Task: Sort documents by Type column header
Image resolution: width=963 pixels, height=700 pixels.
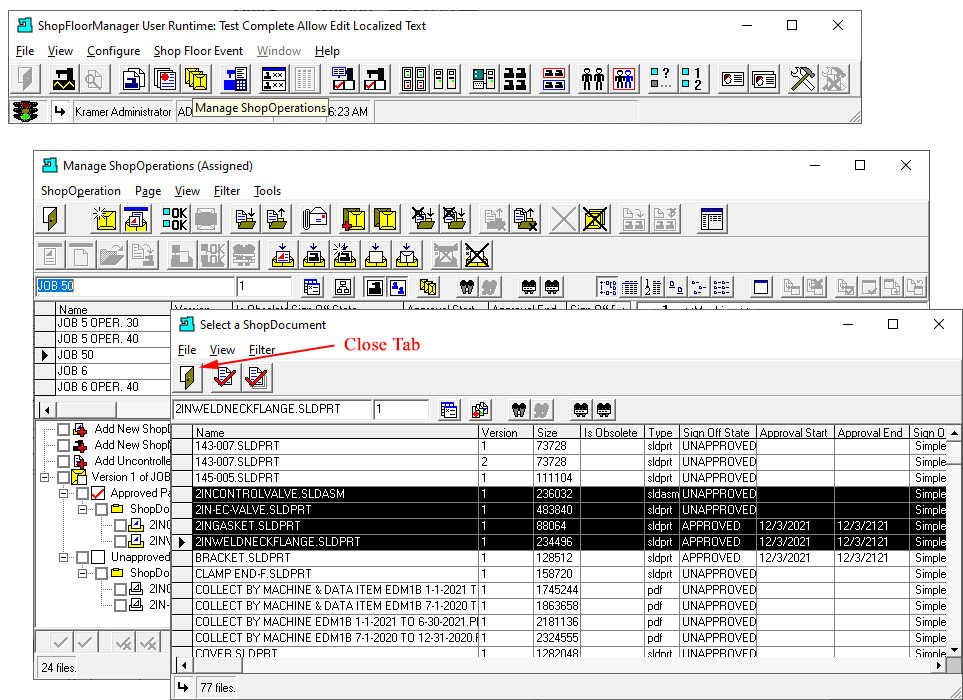Action: coord(661,432)
